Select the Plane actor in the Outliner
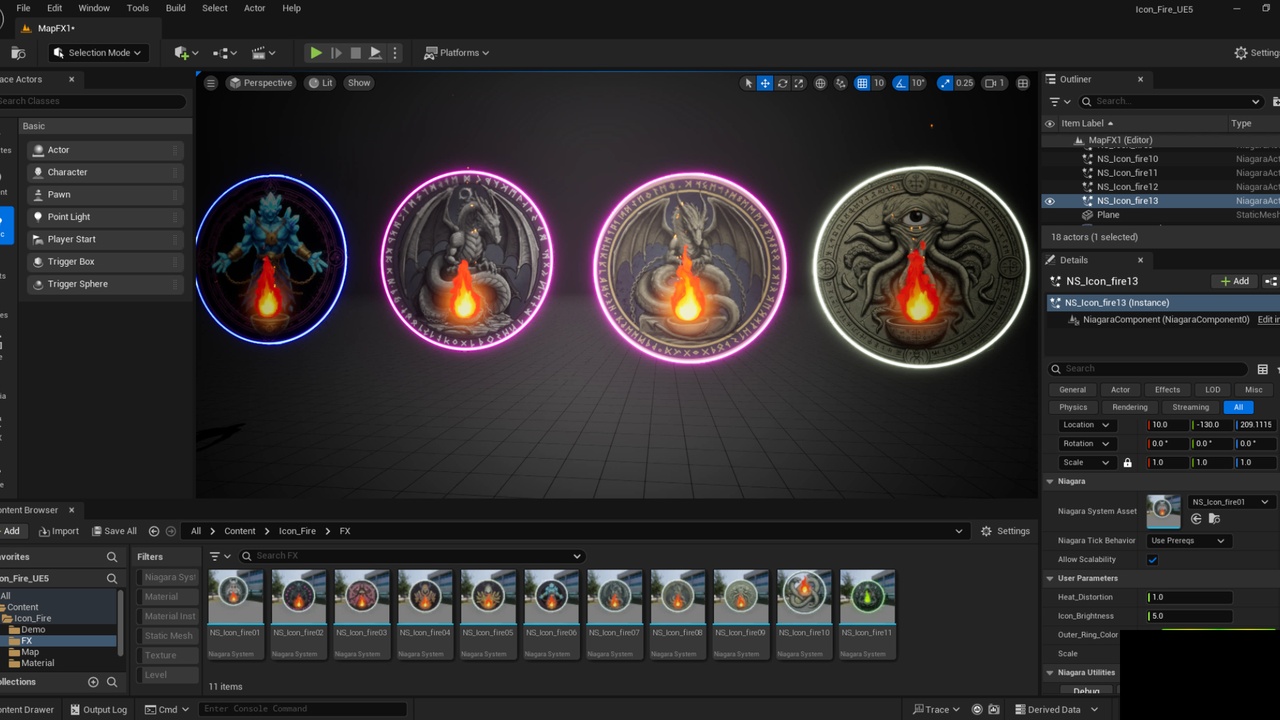Image resolution: width=1280 pixels, height=720 pixels. click(1108, 215)
